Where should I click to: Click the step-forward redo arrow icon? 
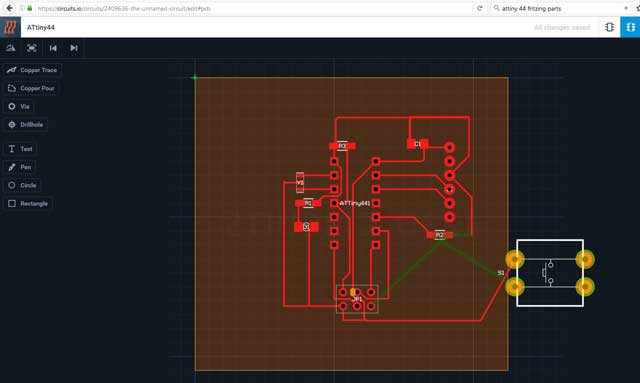click(x=74, y=48)
